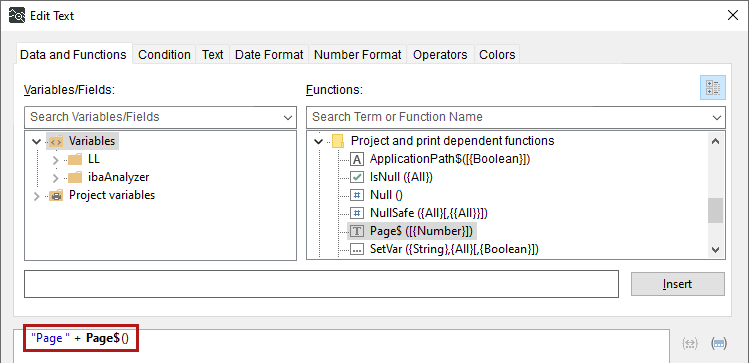Open the Text tab
Image resolution: width=749 pixels, height=363 pixels.
click(x=213, y=55)
